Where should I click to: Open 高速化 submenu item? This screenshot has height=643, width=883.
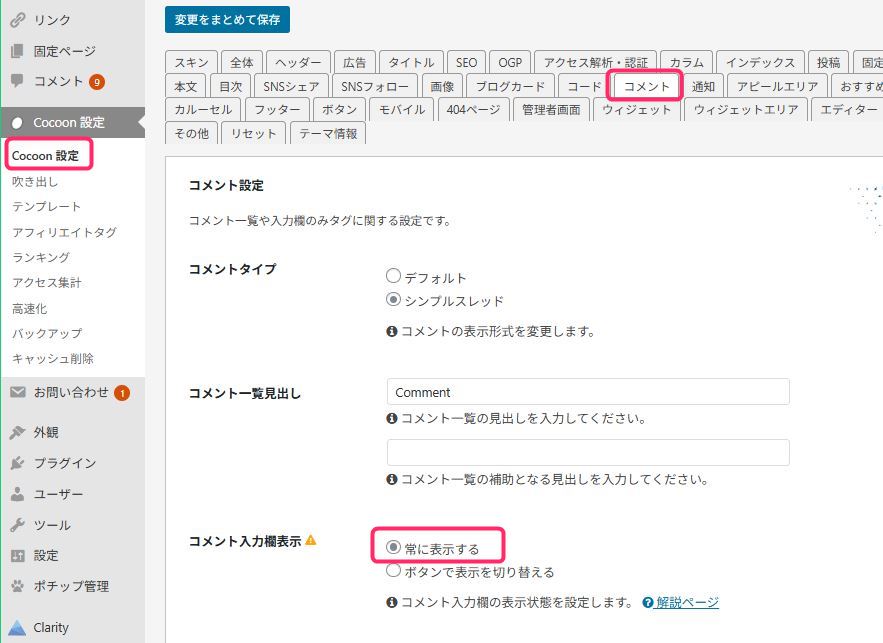[x=29, y=309]
